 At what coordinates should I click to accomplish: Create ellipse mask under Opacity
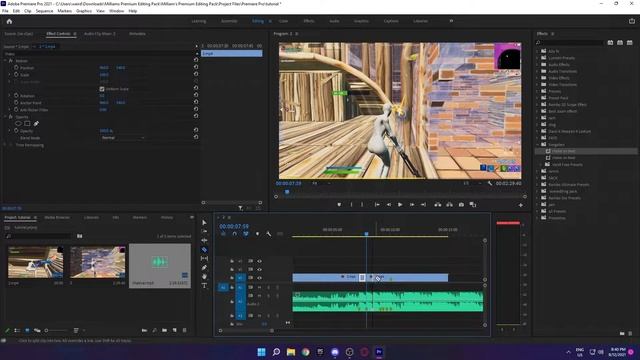point(18,123)
